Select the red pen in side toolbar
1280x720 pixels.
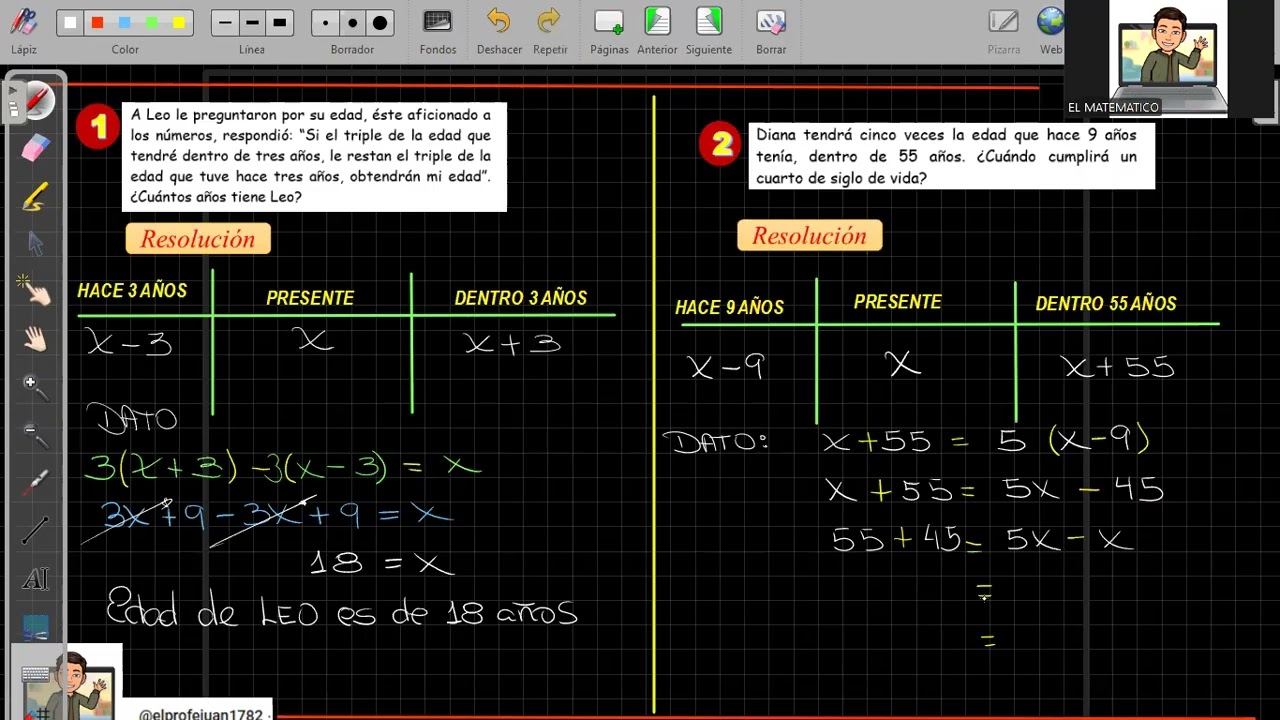tap(37, 100)
